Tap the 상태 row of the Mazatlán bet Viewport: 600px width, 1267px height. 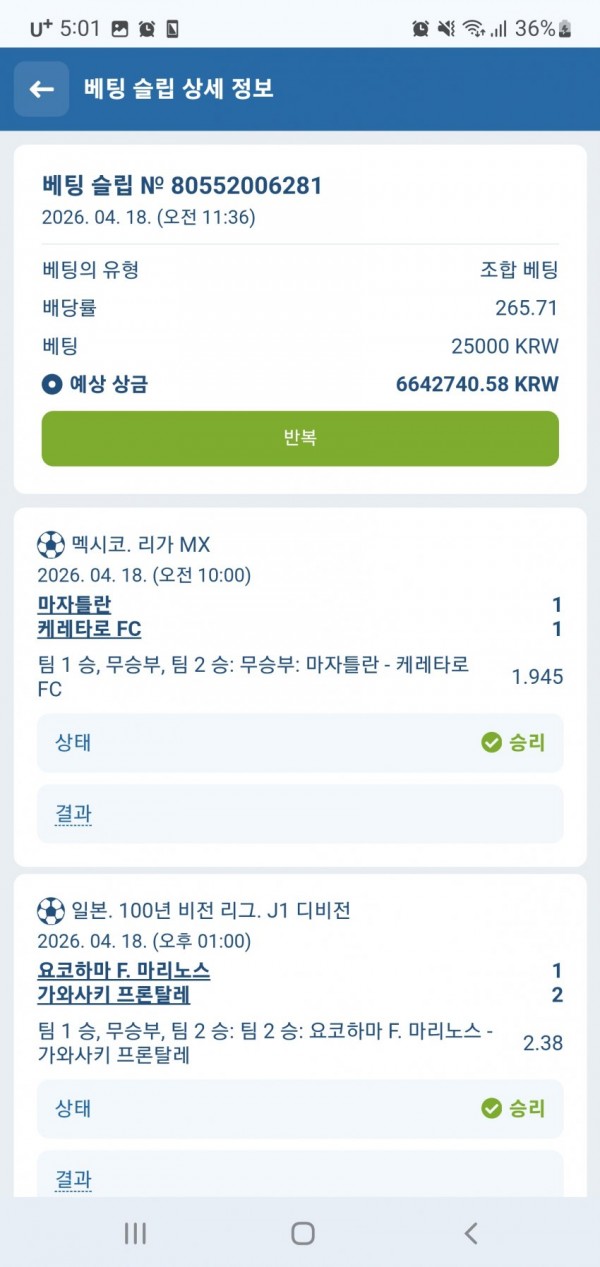pyautogui.click(x=300, y=743)
